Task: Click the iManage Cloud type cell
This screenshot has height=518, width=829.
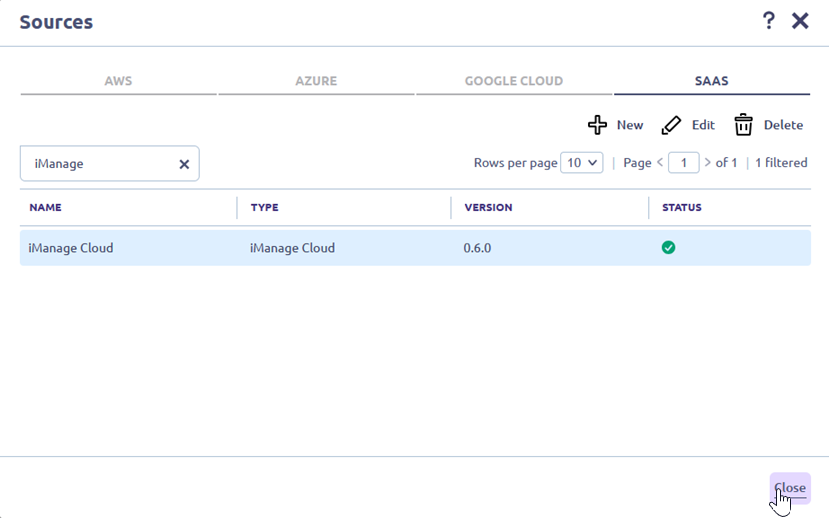Action: (292, 248)
